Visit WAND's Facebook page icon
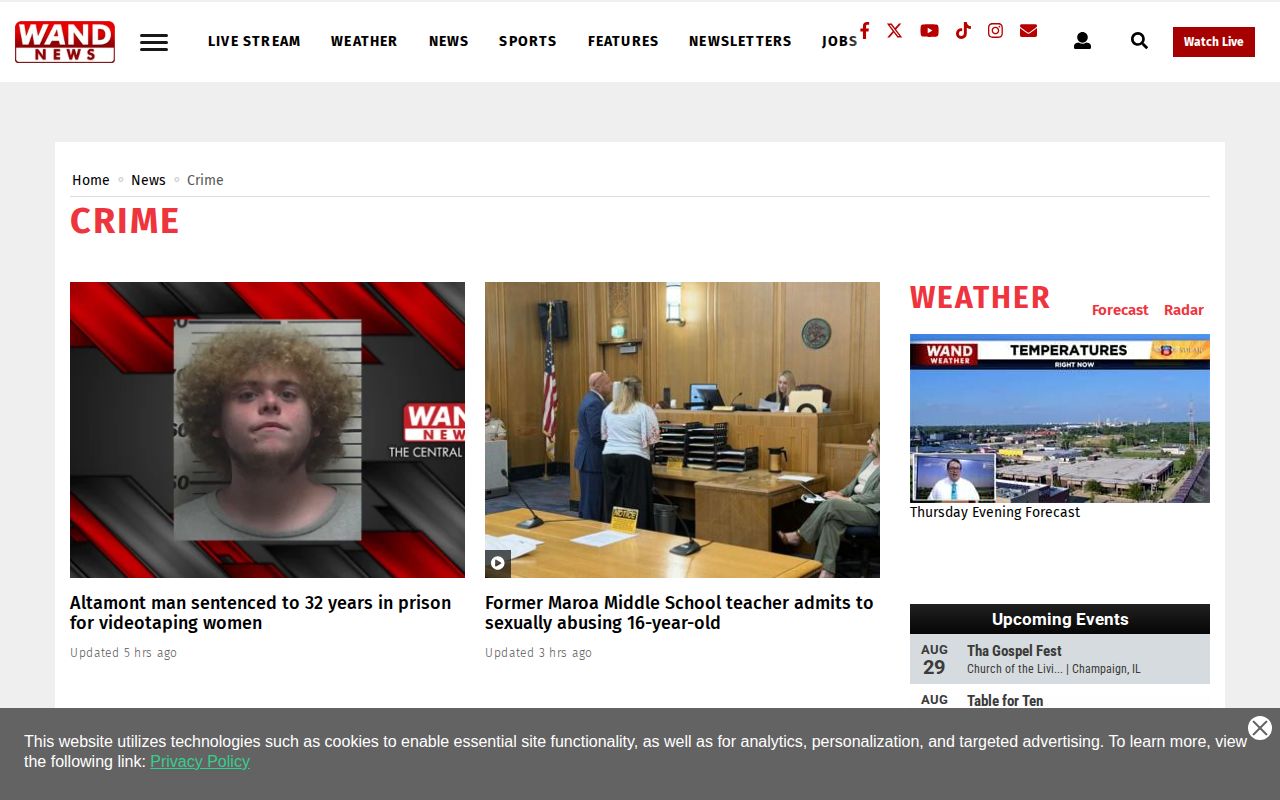 click(865, 30)
